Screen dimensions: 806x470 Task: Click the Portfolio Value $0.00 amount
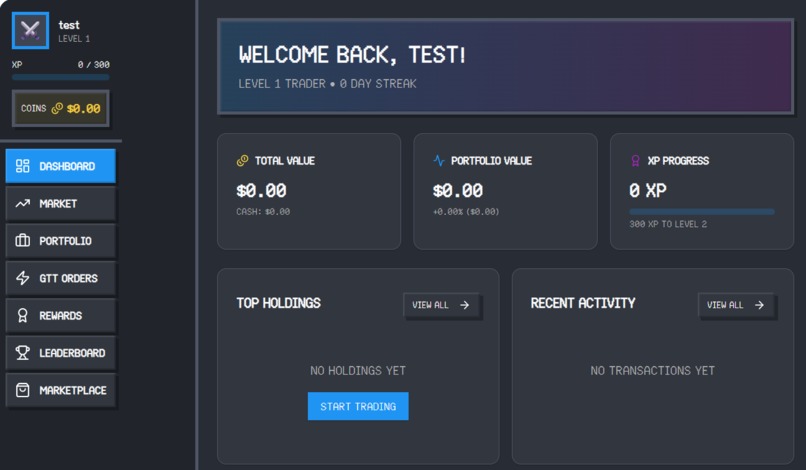457,191
